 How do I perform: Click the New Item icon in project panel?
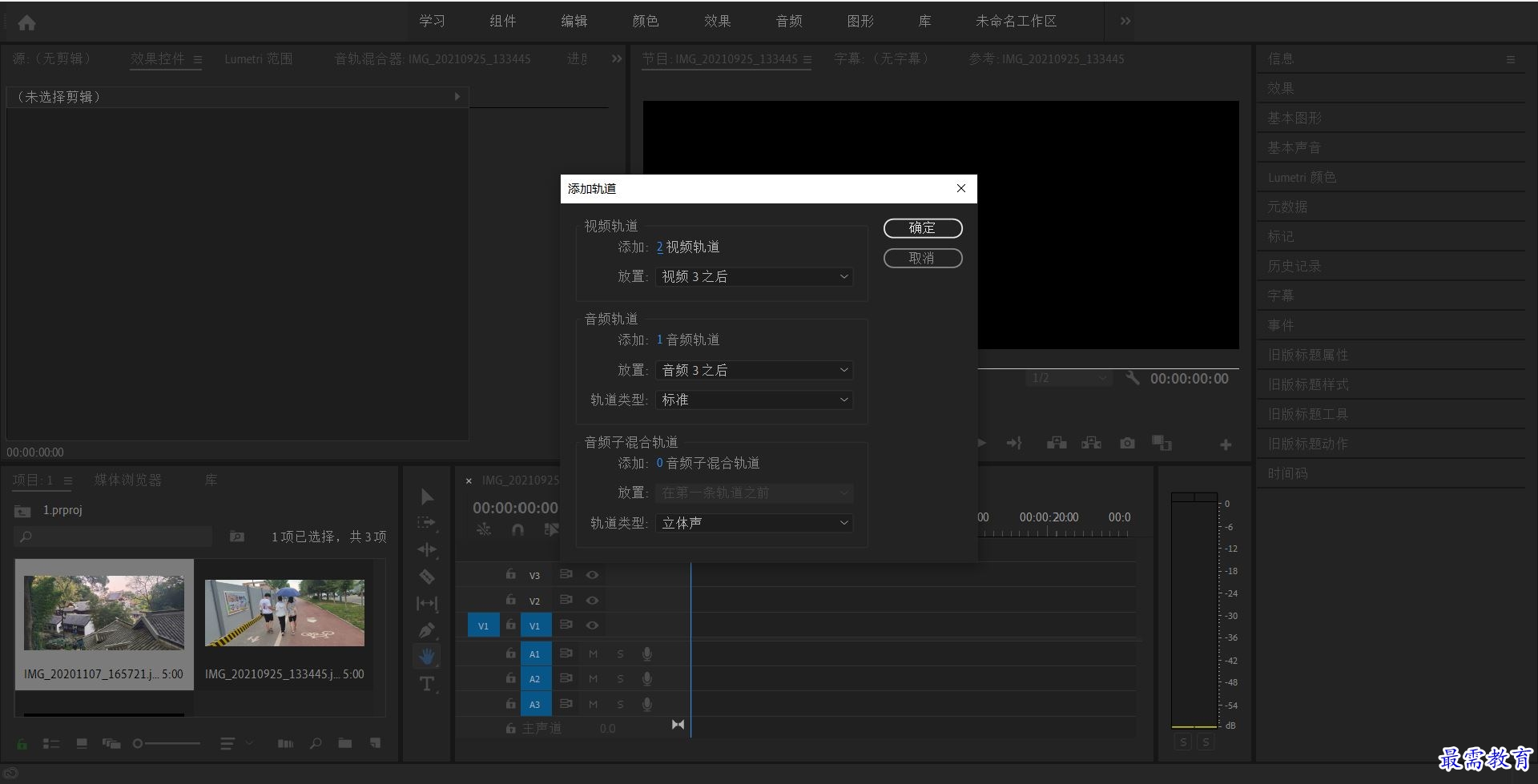(x=375, y=744)
